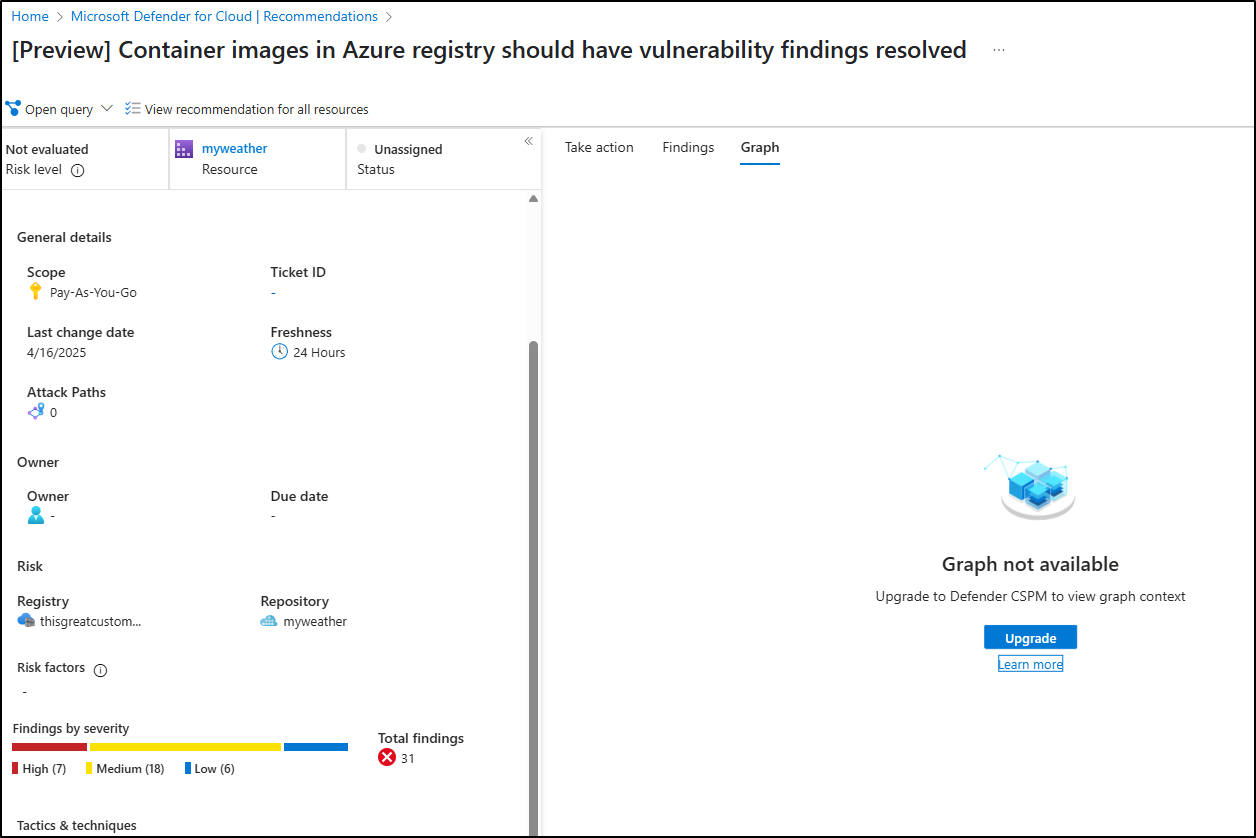The height and width of the screenshot is (838, 1256).
Task: Open the Learn more link
Action: [x=1030, y=664]
